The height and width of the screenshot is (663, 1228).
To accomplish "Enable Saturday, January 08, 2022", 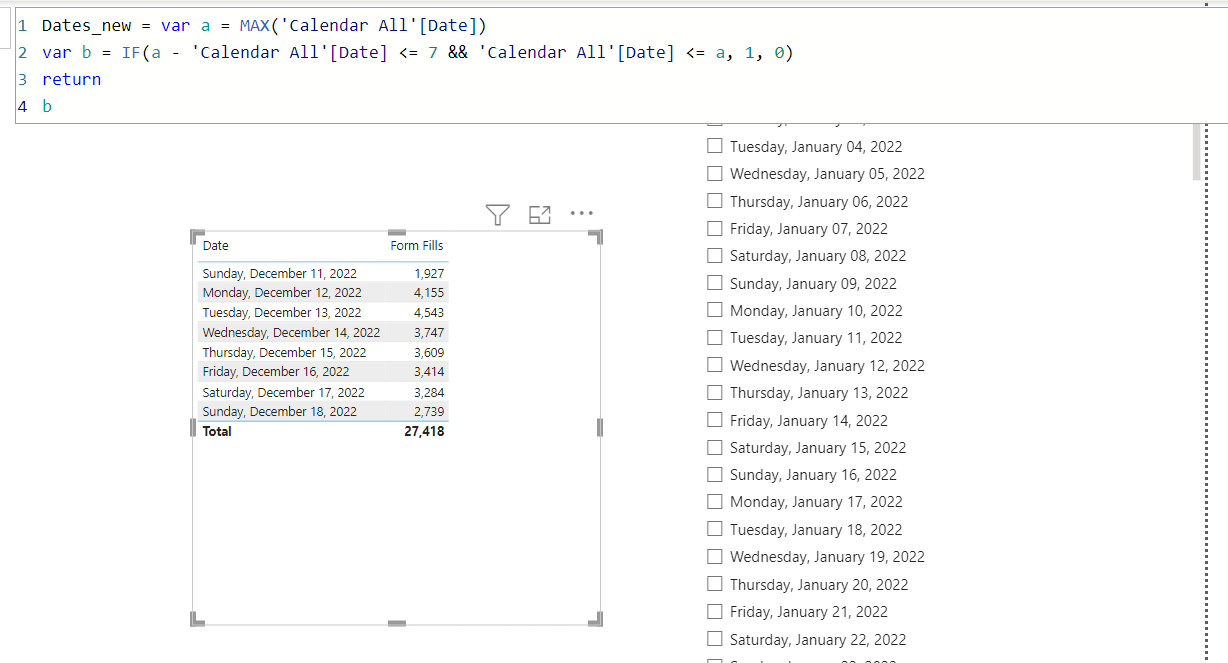I will pos(714,255).
